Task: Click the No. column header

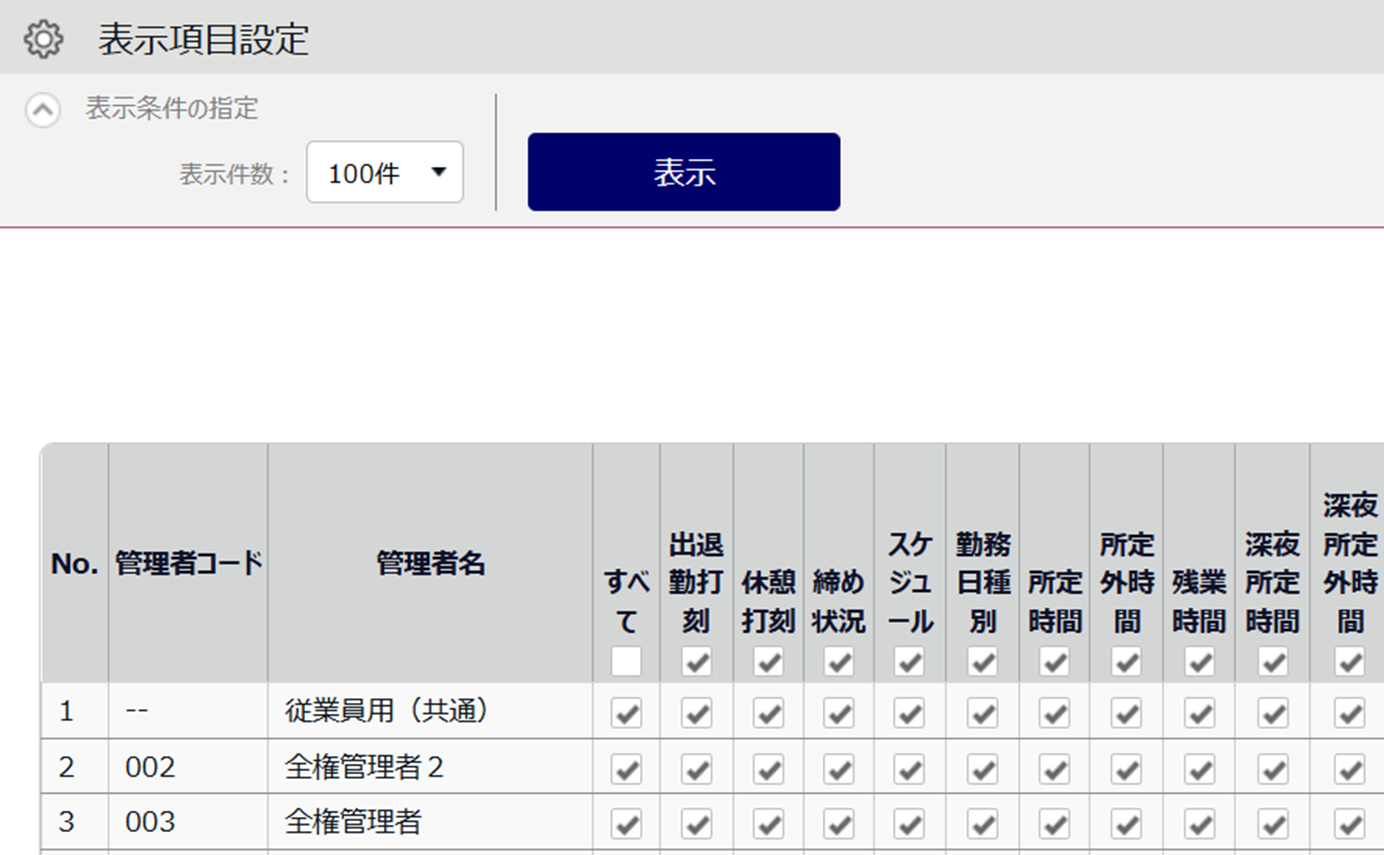Action: [75, 563]
